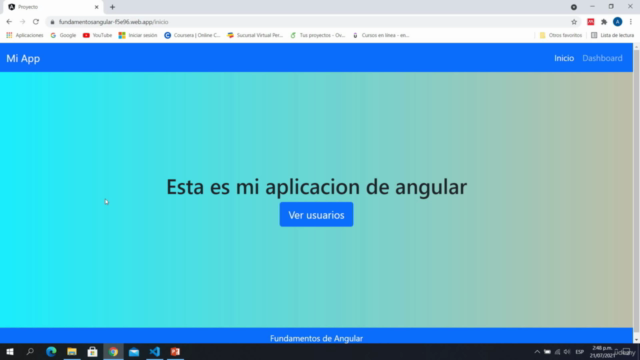640x360 pixels.
Task: Open the Dashboard navigation link
Action: (602, 58)
